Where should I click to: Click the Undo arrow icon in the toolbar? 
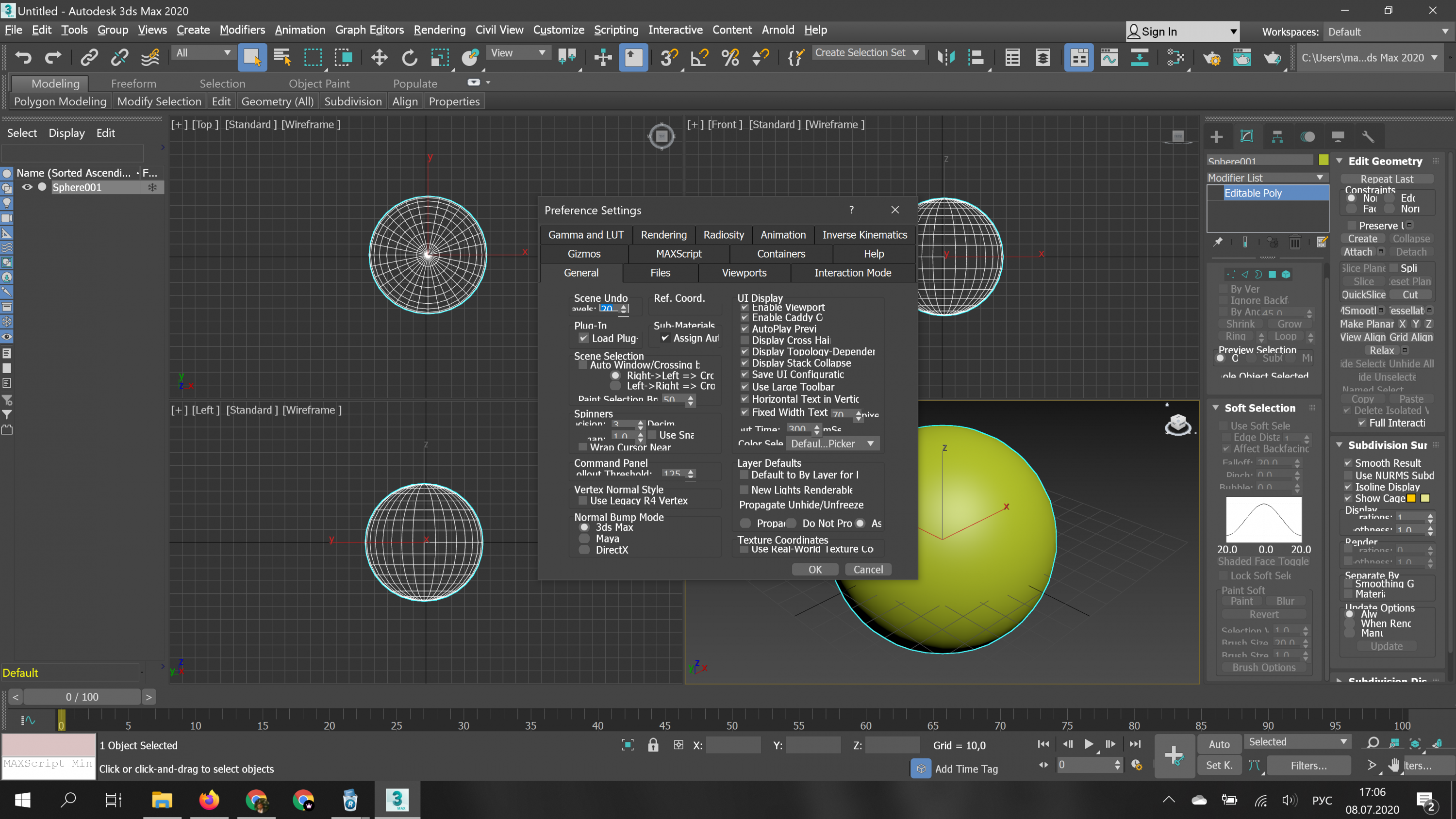(23, 57)
